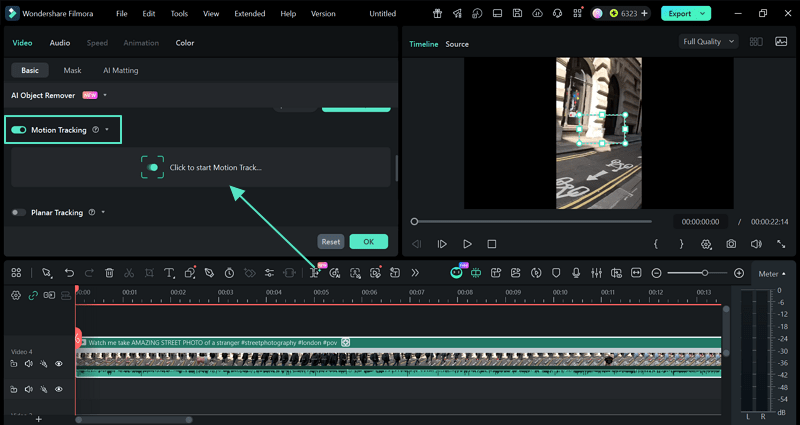Click the start Motion Track icon
800x425 pixels.
(x=152, y=168)
